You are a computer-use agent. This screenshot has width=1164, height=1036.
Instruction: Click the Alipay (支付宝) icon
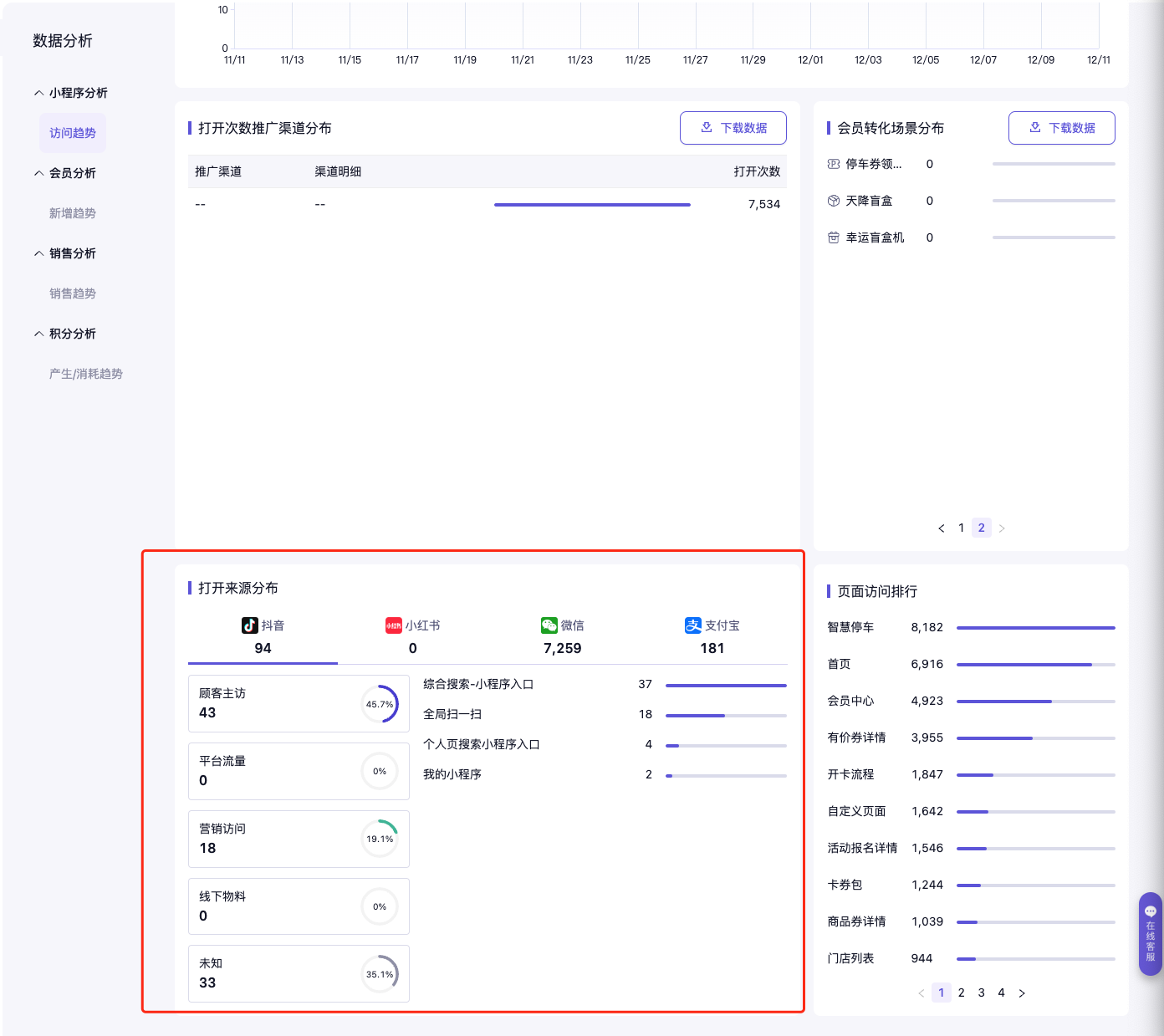point(693,625)
